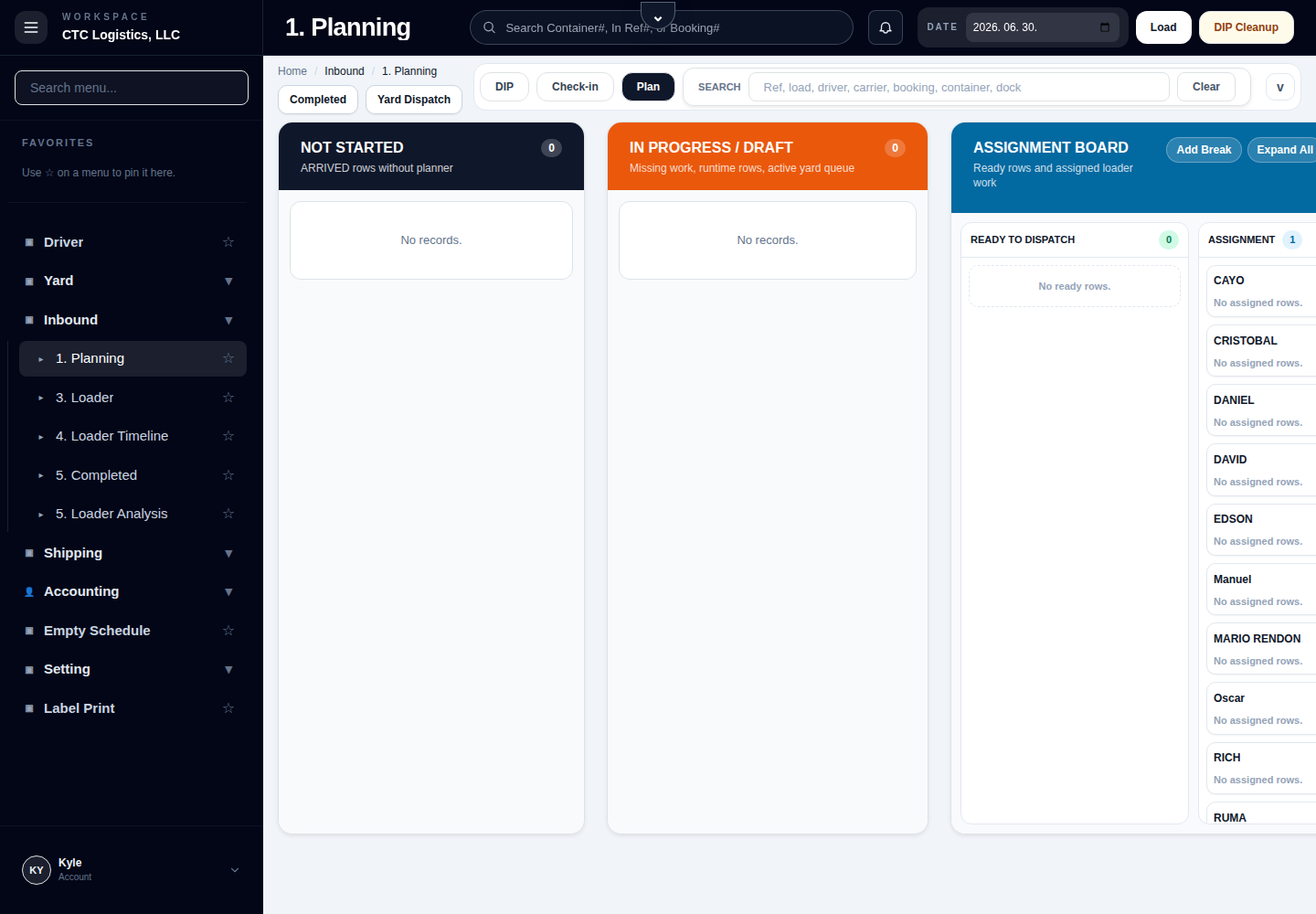Screen dimensions: 1316x914
Task: Open the 3. Loader menu item
Action: pyautogui.click(x=133, y=398)
